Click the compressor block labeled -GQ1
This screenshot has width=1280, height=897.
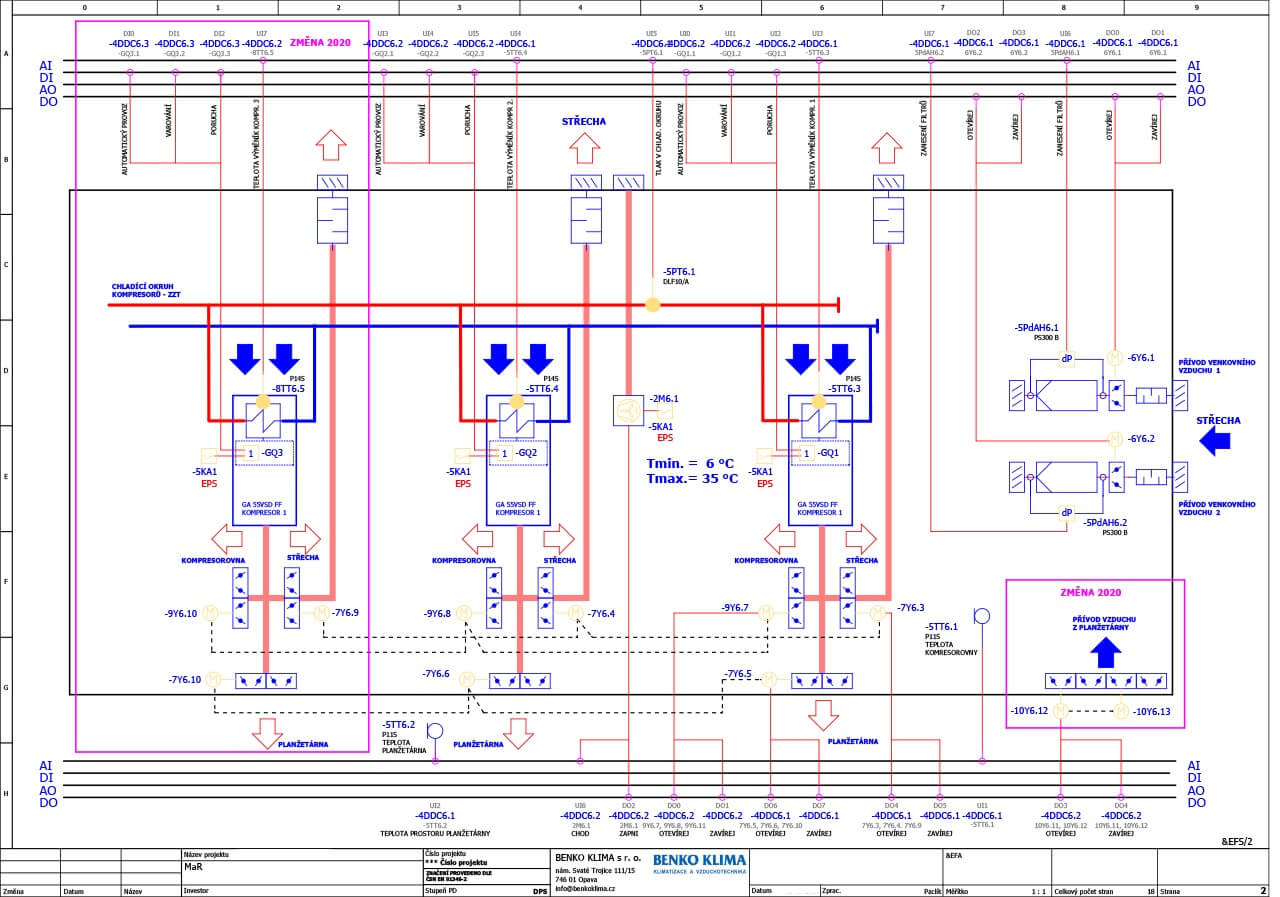(820, 458)
